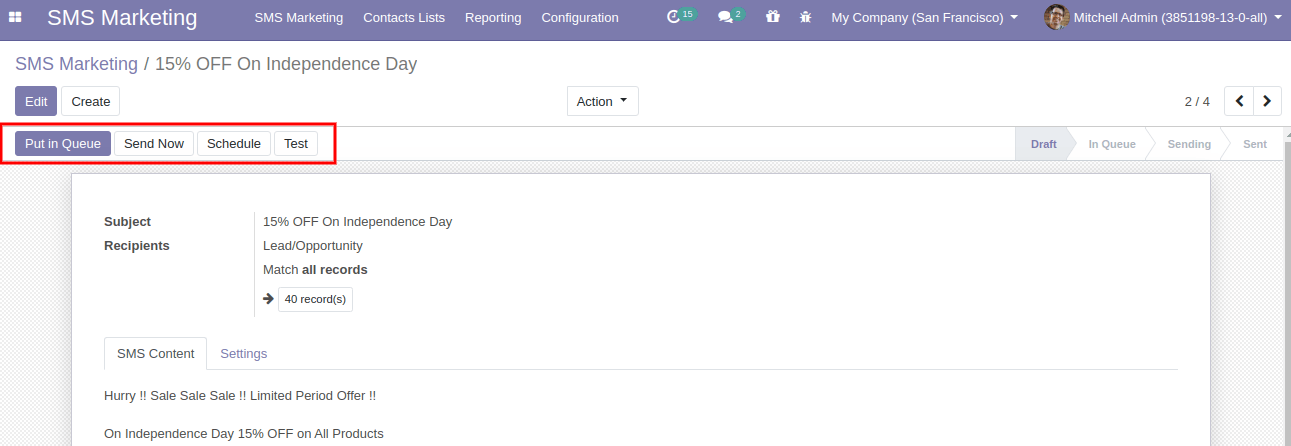The height and width of the screenshot is (446, 1291).
Task: Open the Action dropdown
Action: click(602, 101)
